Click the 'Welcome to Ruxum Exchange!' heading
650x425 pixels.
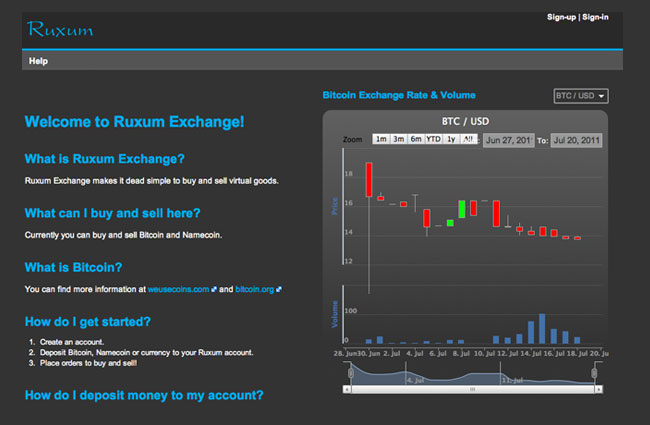tap(134, 122)
